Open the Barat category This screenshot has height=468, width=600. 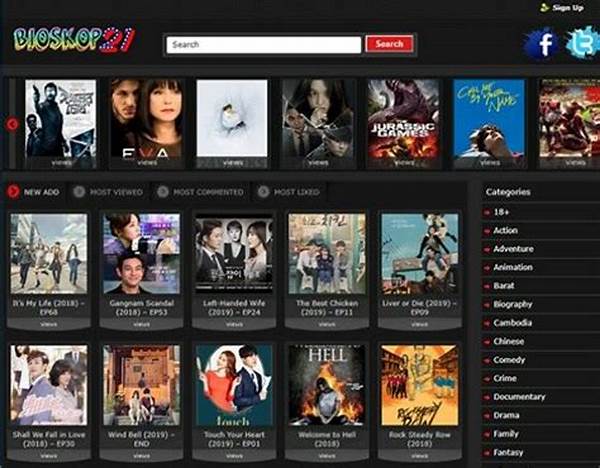[504, 285]
